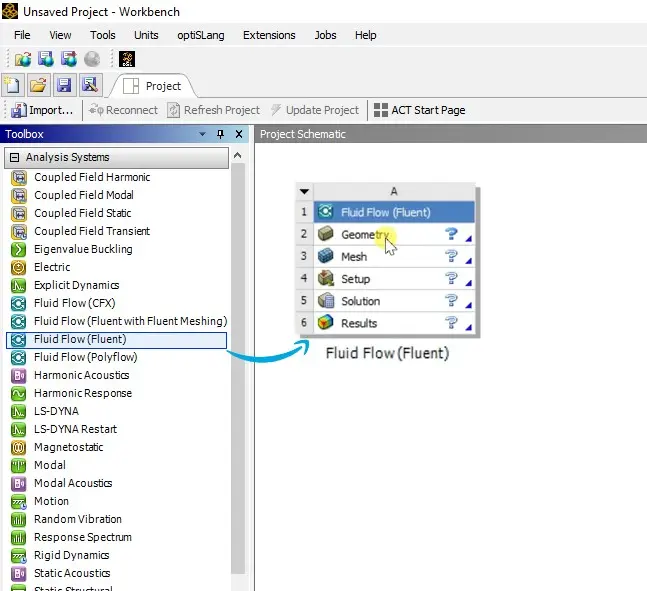Click the Setup cell icon
This screenshot has width=647, height=591.
[326, 279]
